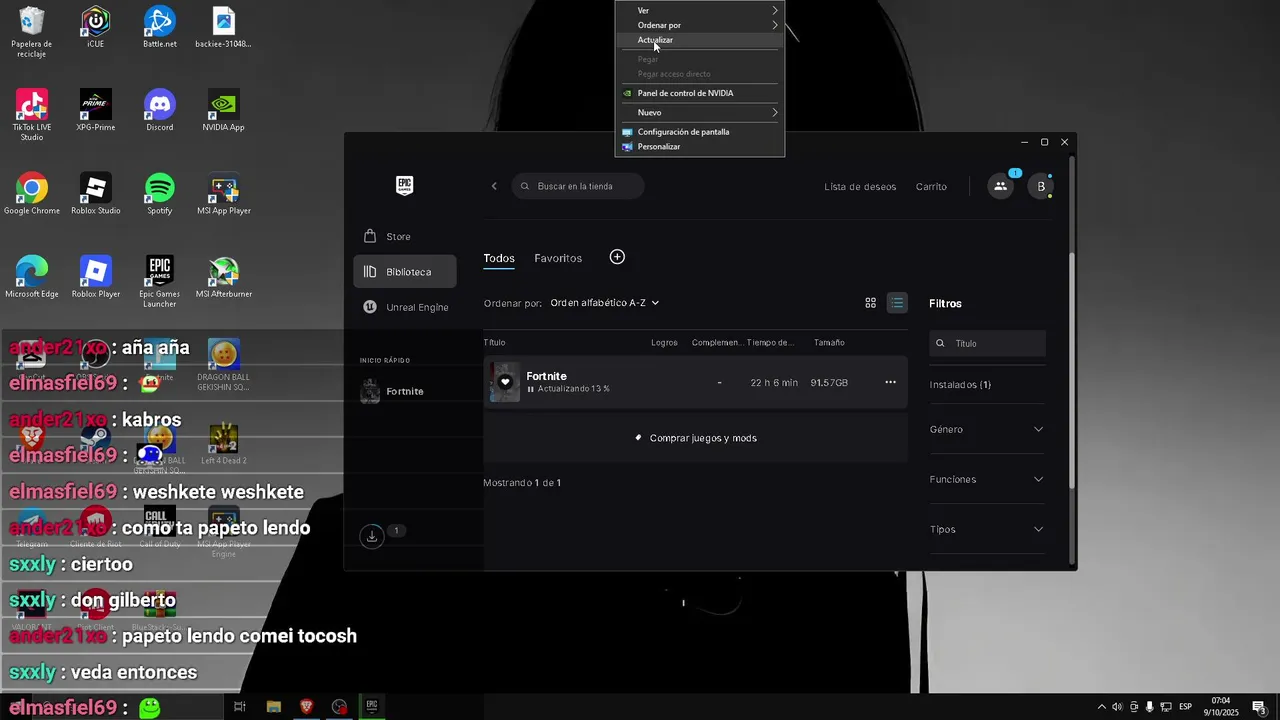Open Microsoft Edge desktop icon

[32, 277]
